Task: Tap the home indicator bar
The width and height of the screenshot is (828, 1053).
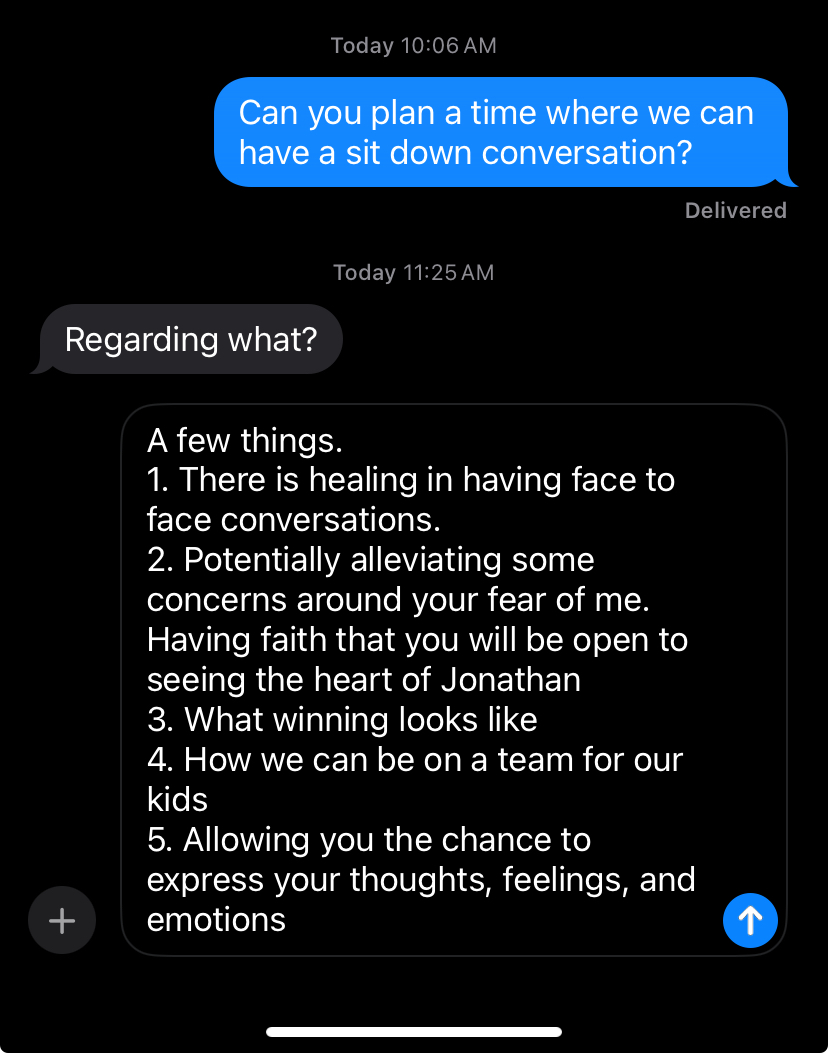Action: tap(414, 1031)
